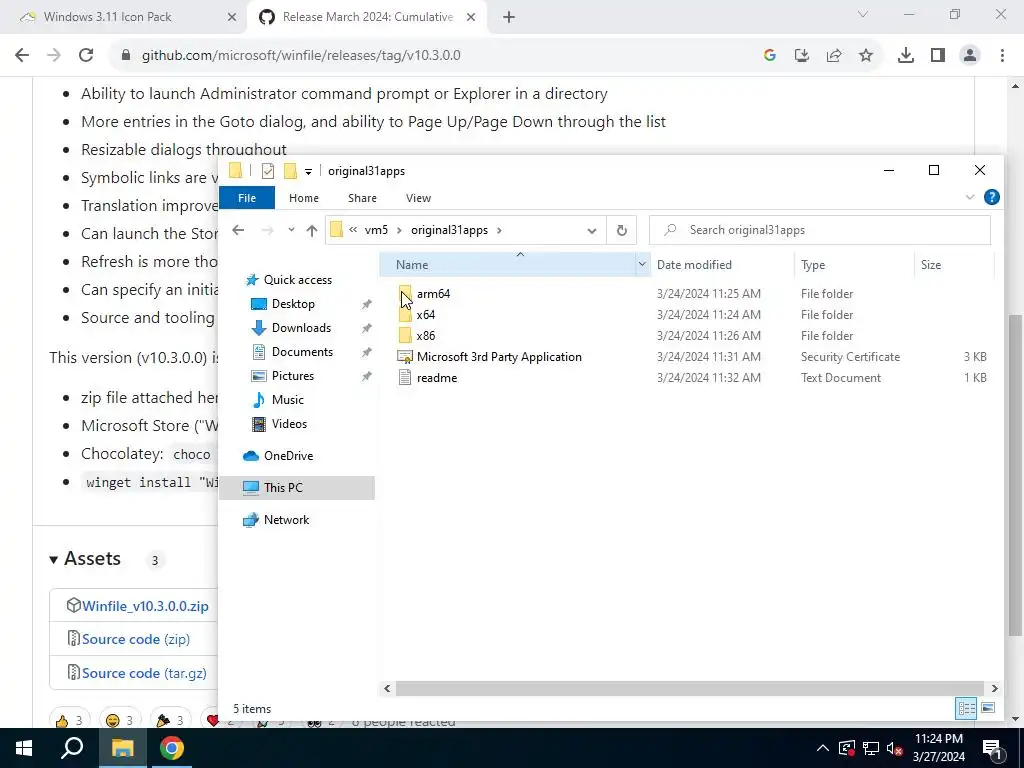The image size is (1024, 768).
Task: Expand the Explorer ribbon chevron
Action: pyautogui.click(x=970, y=197)
